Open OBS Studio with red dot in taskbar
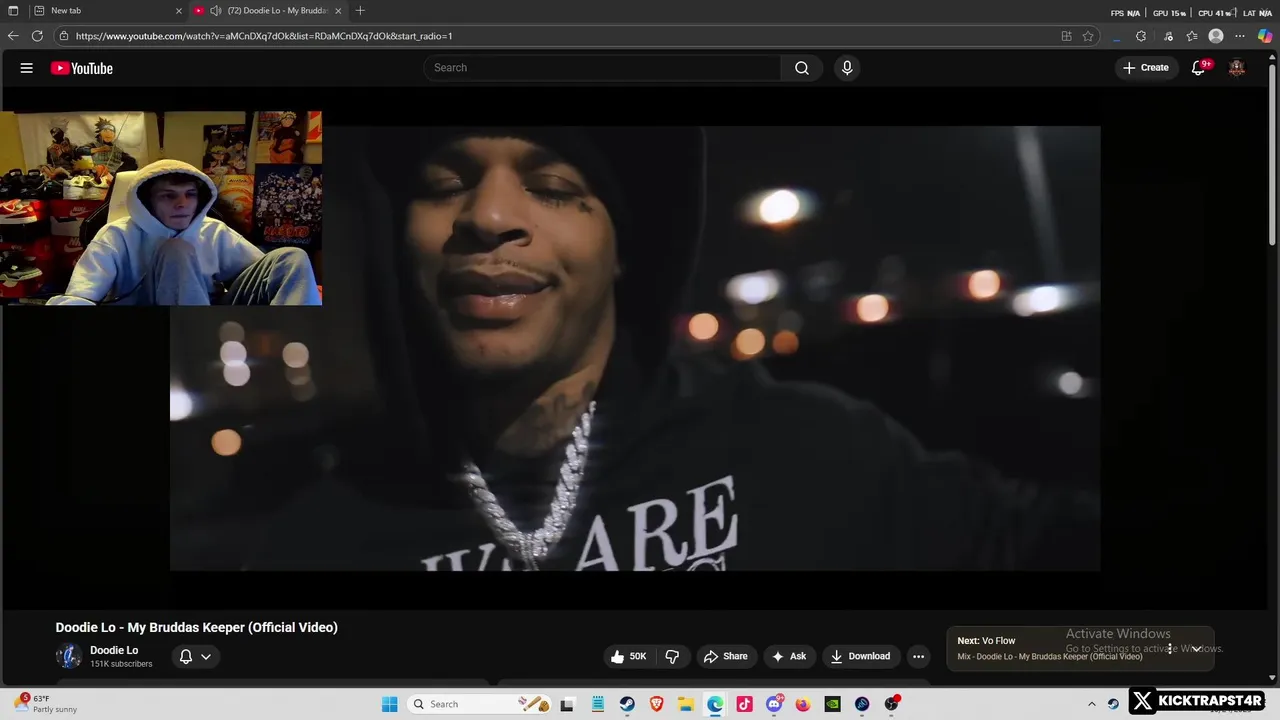The width and height of the screenshot is (1280, 720). 891,704
